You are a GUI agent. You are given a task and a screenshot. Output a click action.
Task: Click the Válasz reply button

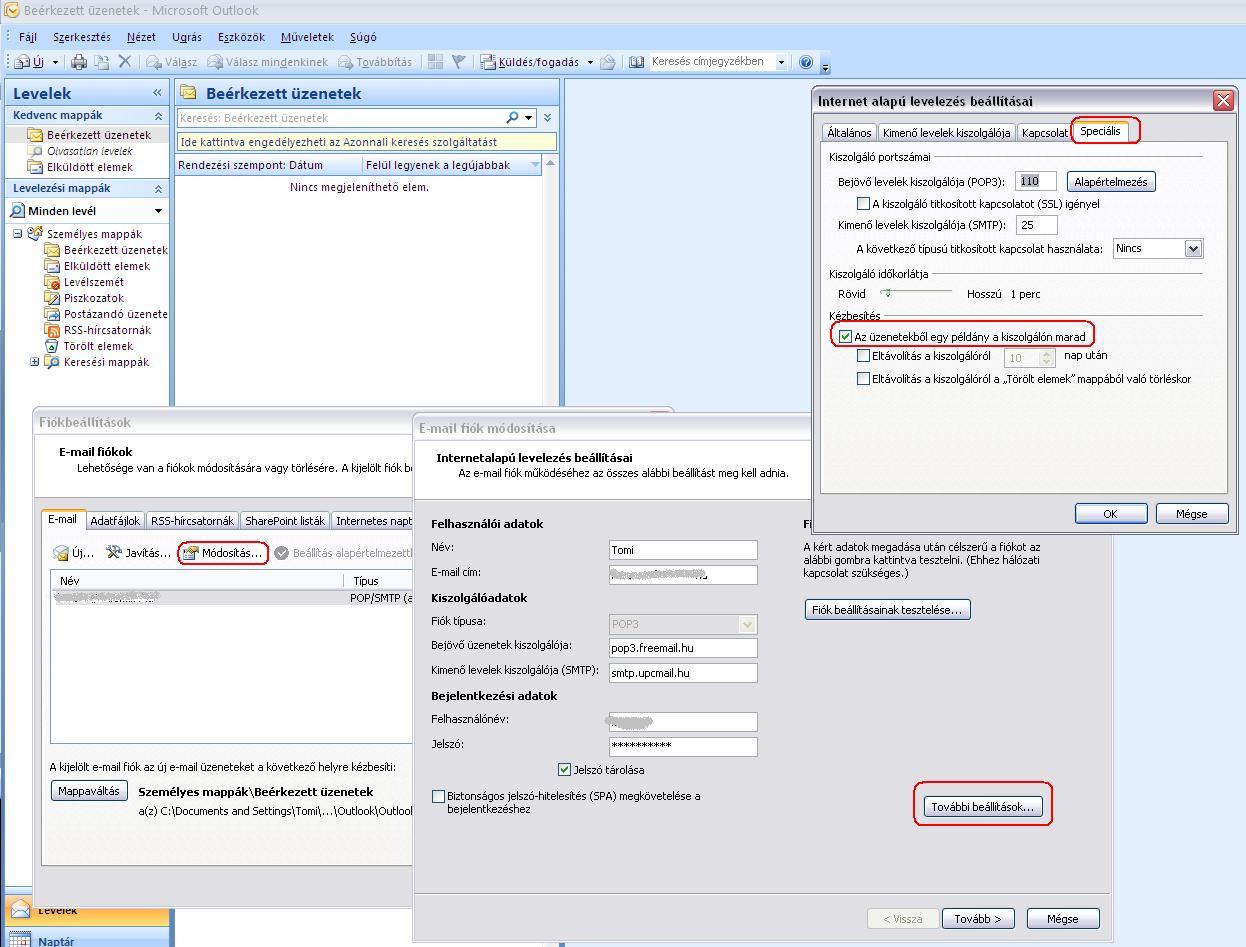pos(172,62)
